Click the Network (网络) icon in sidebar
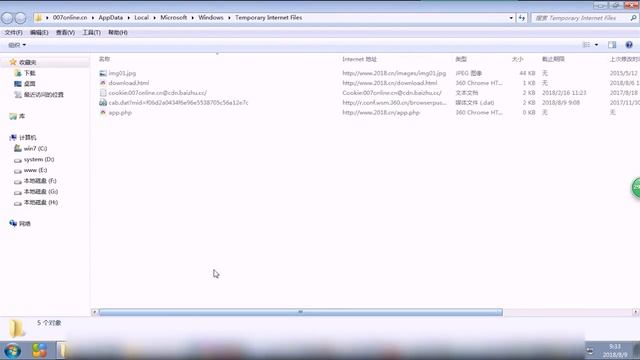This screenshot has height=360, width=640. pyautogui.click(x=13, y=223)
